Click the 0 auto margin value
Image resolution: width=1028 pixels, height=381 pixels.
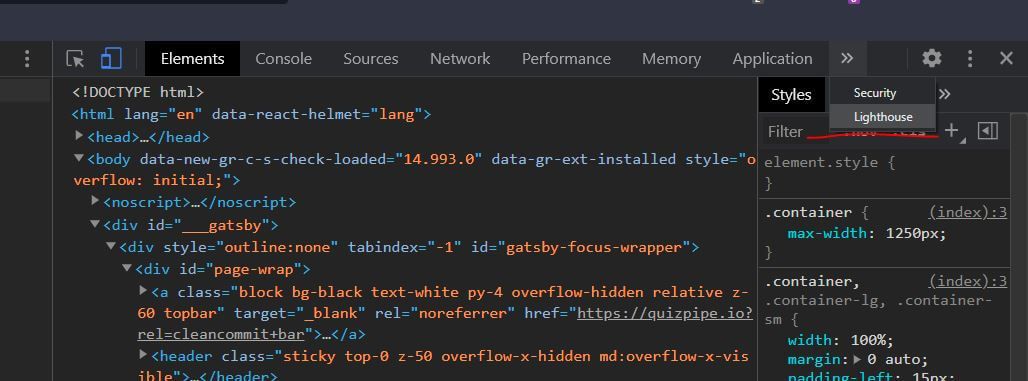896,359
